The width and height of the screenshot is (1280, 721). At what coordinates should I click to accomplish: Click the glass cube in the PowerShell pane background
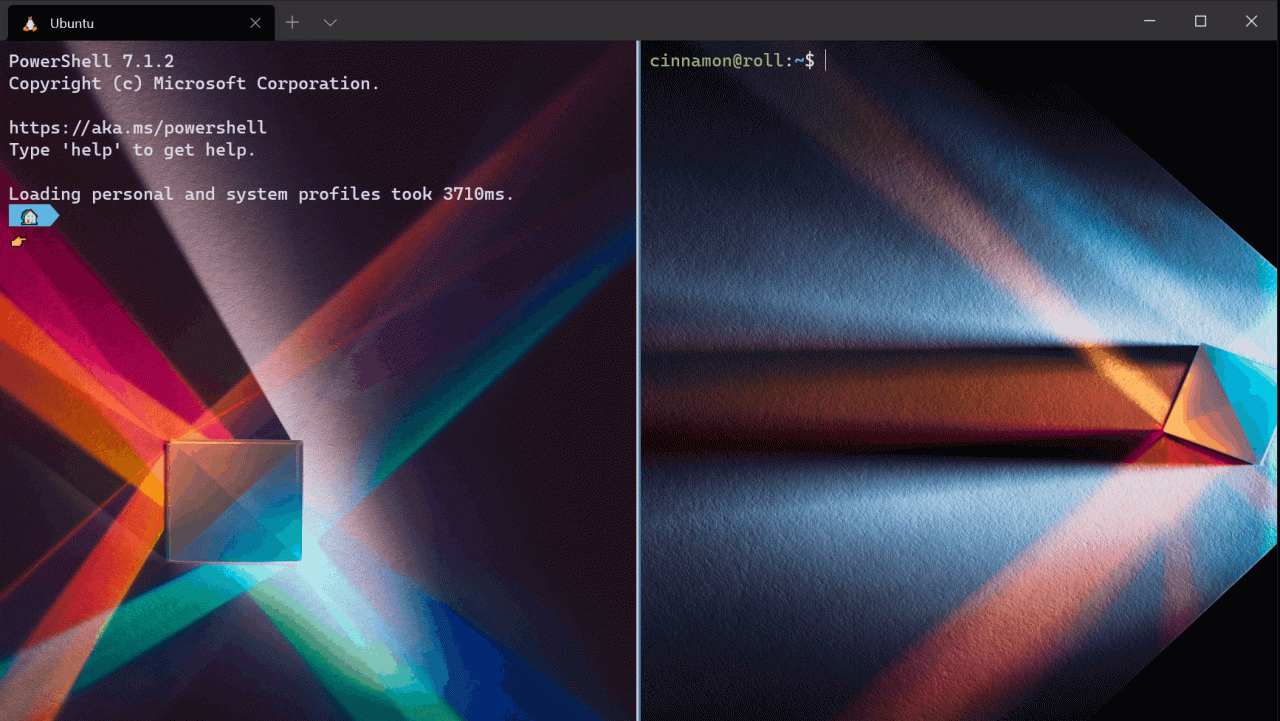pyautogui.click(x=234, y=500)
